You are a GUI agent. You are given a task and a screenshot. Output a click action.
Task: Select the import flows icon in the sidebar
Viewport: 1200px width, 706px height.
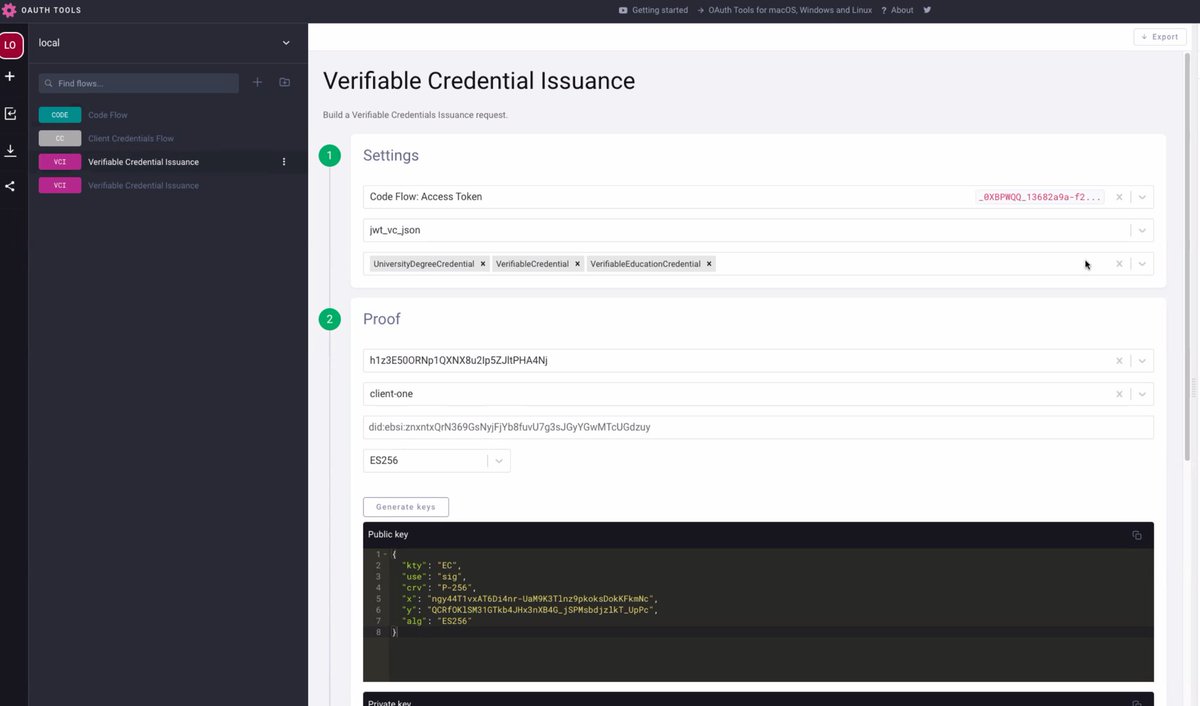coord(10,113)
